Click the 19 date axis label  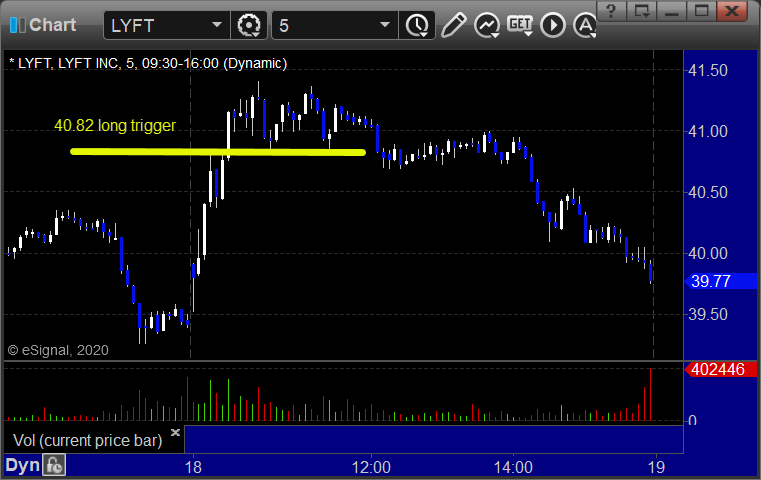point(656,467)
